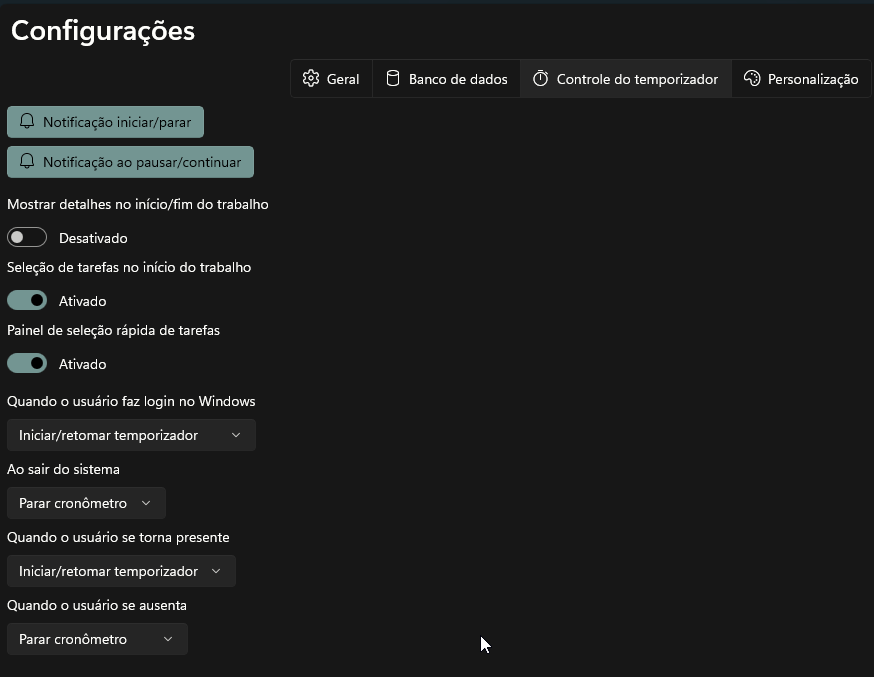Viewport: 874px width, 677px height.
Task: Click the chevron under Quando o usuário se ausenta
Action: pos(168,639)
